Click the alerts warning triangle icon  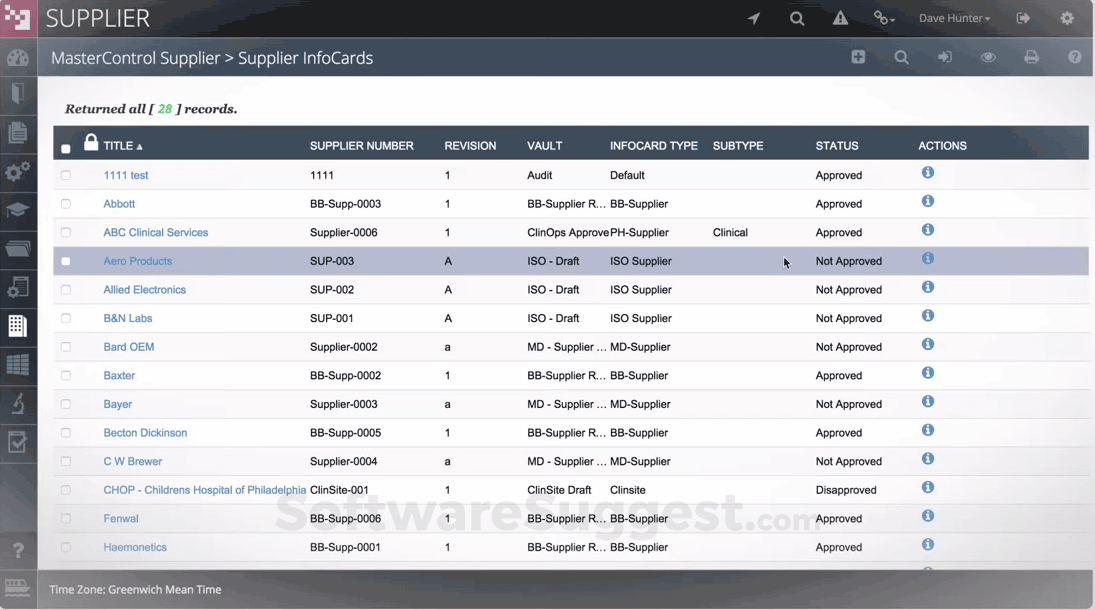(840, 17)
